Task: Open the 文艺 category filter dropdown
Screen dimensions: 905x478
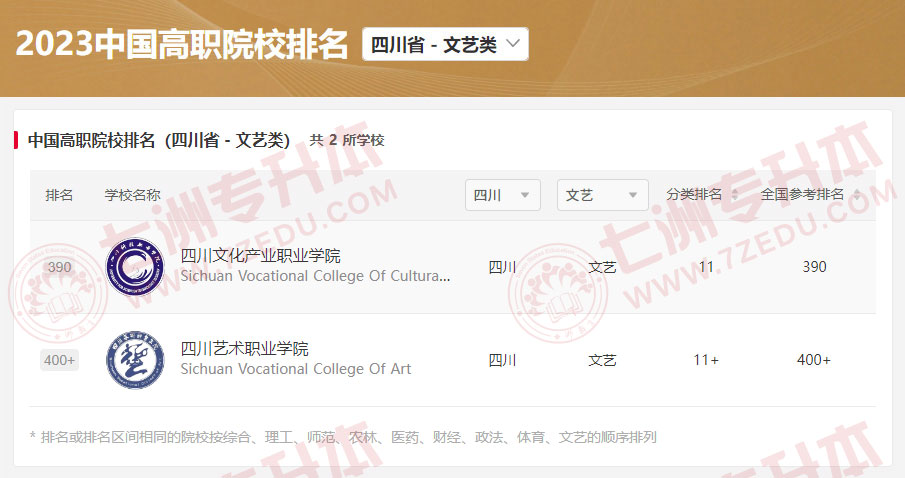Action: 603,195
